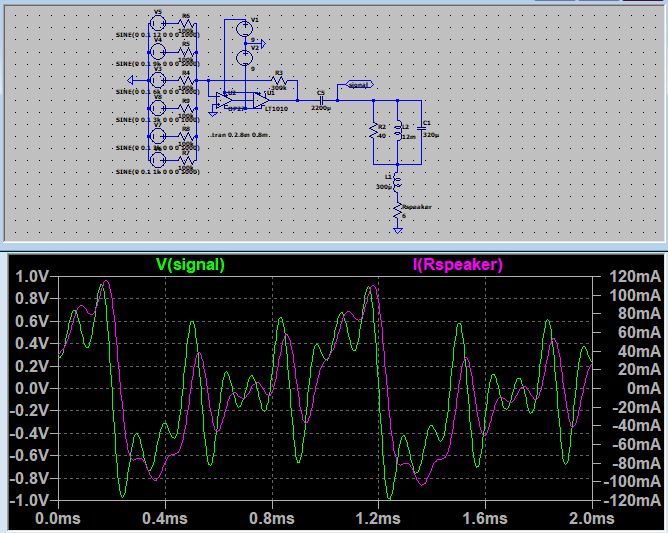Click the SINE(0 0.1 1k ...) source value
Viewport: 668px width, 533px height.
(x=158, y=172)
